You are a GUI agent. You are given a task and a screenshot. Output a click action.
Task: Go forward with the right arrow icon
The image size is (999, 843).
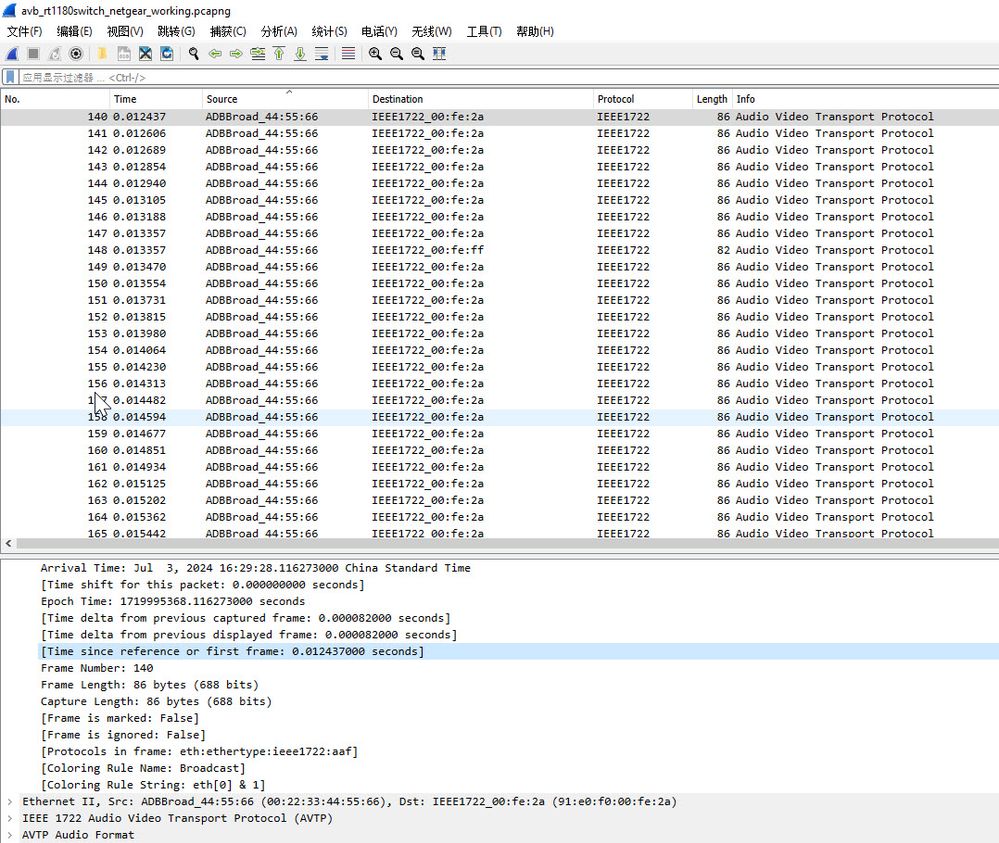coord(236,54)
